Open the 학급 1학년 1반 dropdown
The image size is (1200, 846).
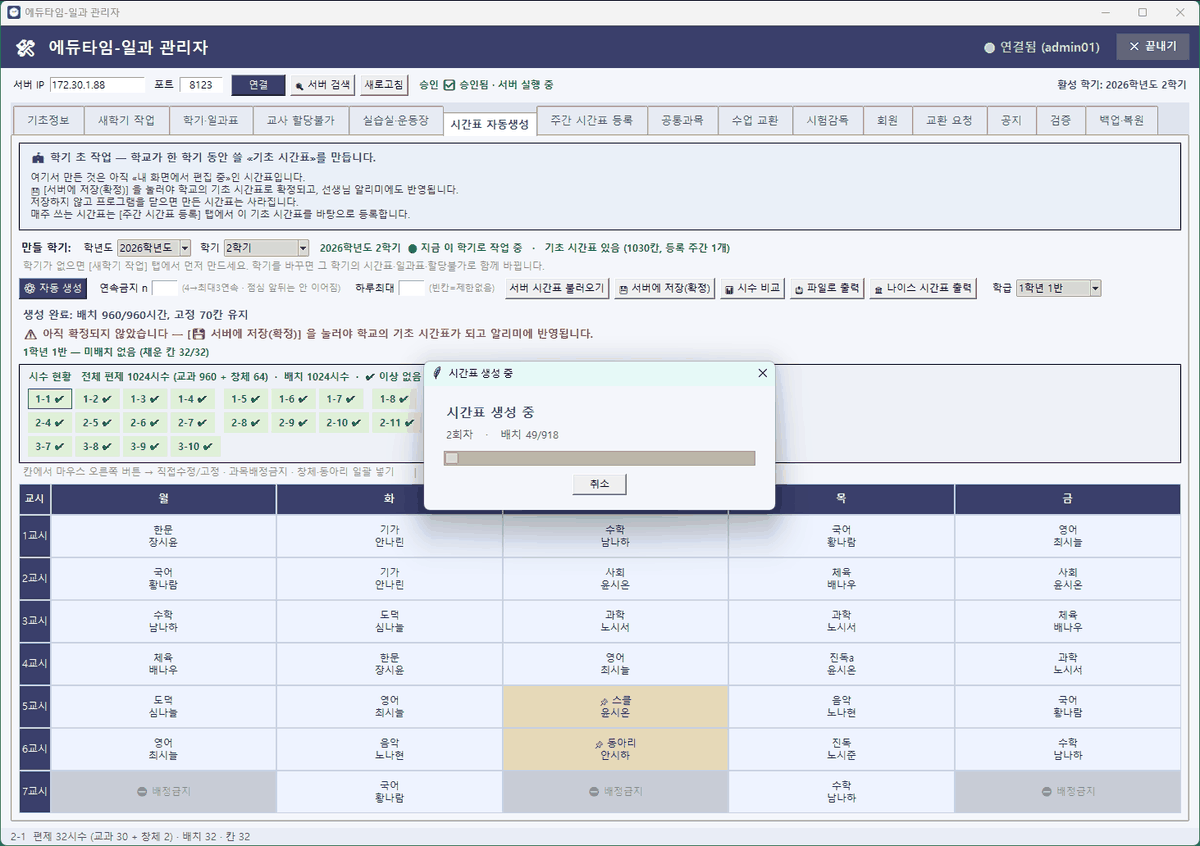(x=1058, y=288)
